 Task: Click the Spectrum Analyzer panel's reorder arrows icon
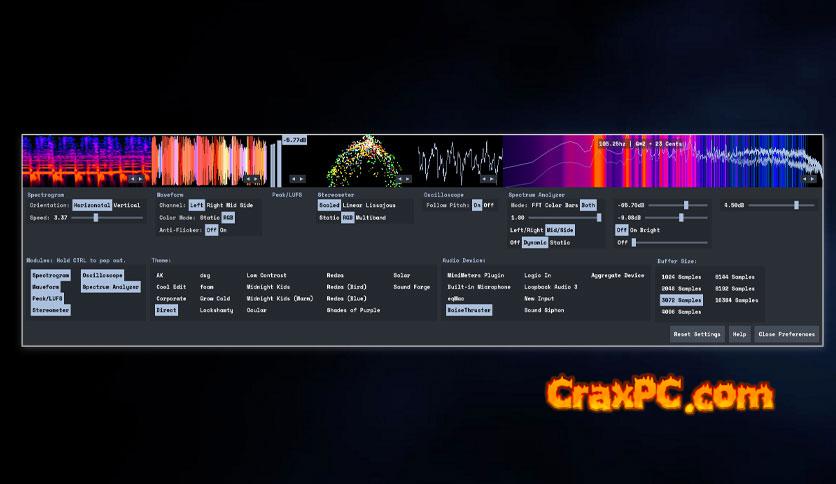[807, 179]
